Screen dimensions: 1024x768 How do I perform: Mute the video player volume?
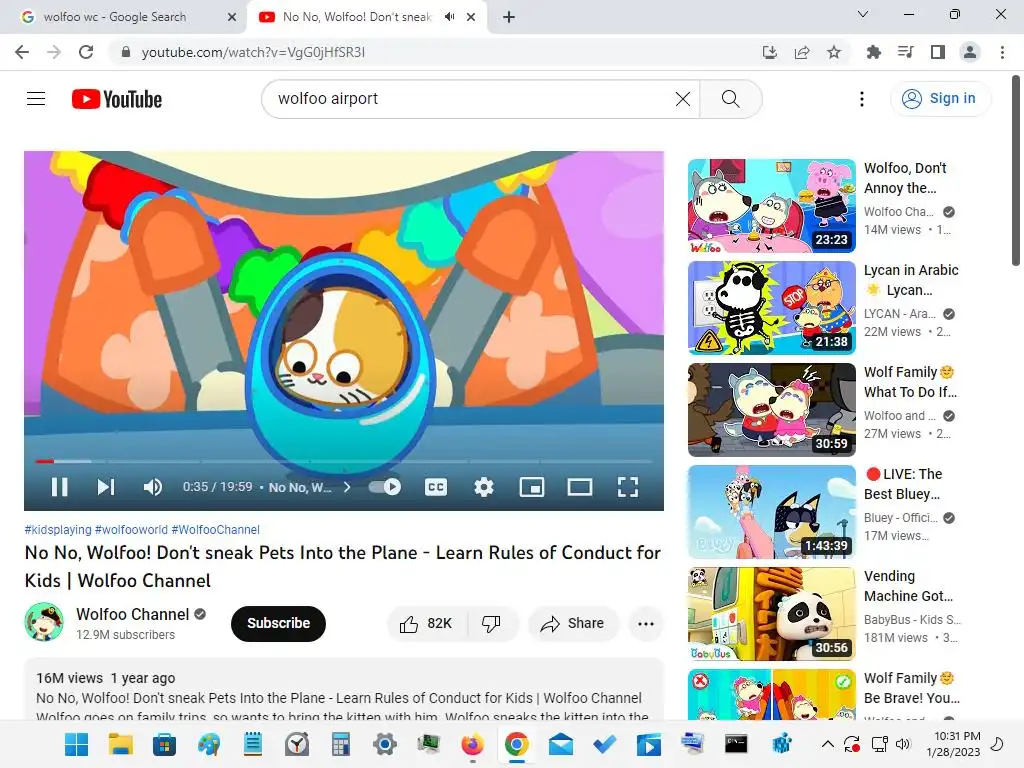point(153,487)
